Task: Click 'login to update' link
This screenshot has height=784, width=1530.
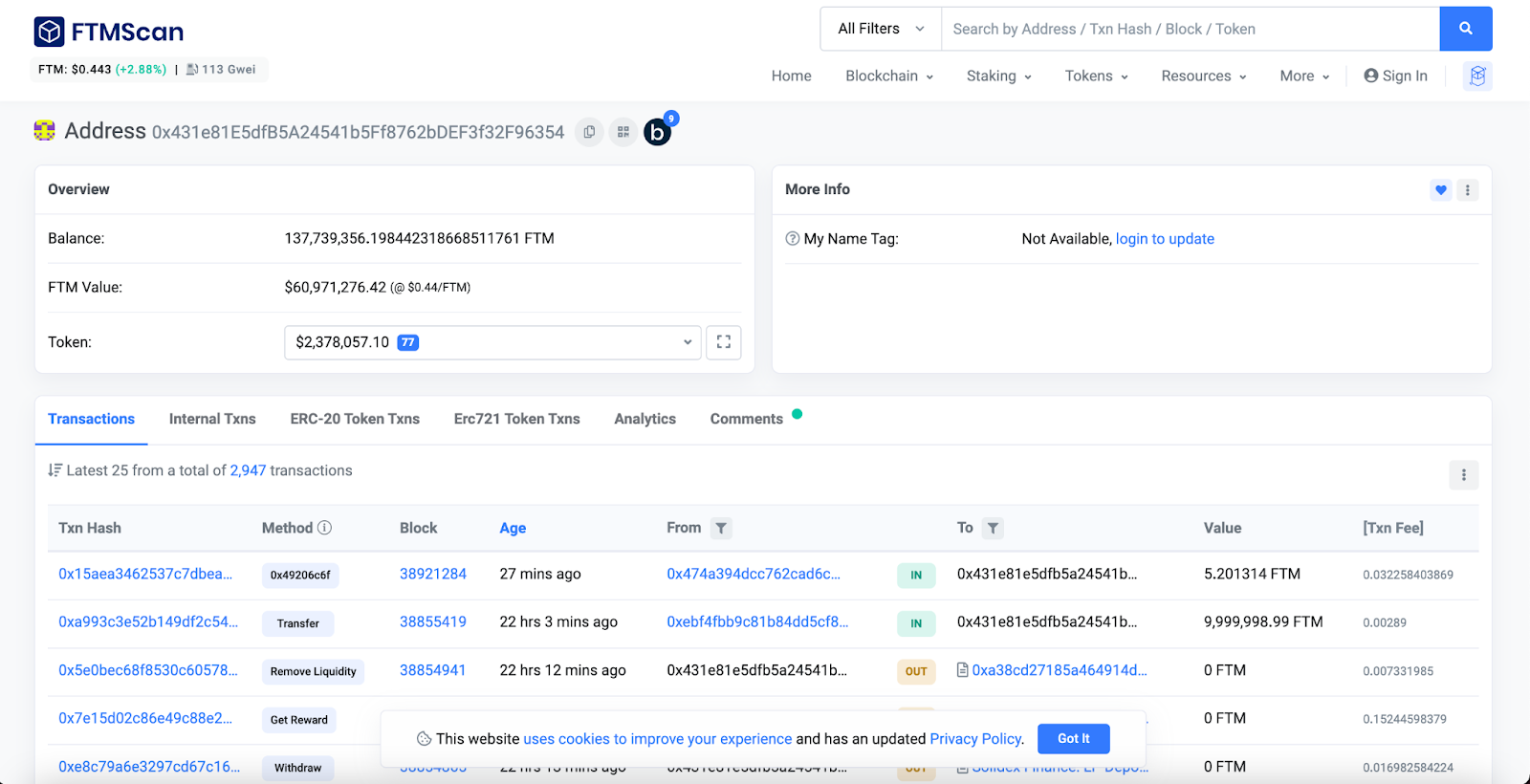Action: [1165, 239]
